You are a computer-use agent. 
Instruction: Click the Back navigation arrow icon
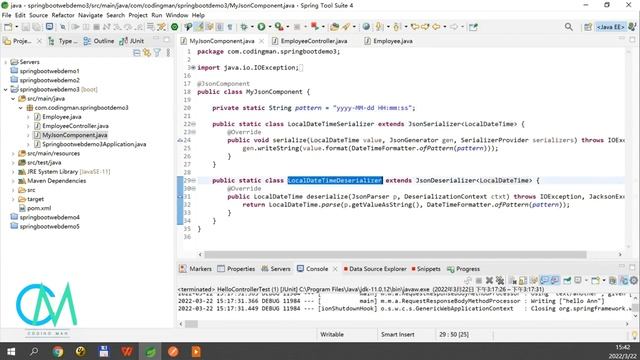(436, 27)
